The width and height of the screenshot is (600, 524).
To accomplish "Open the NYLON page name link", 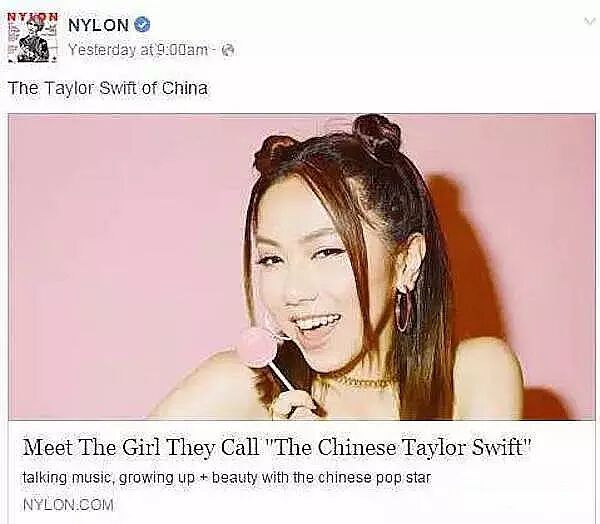I will [98, 25].
